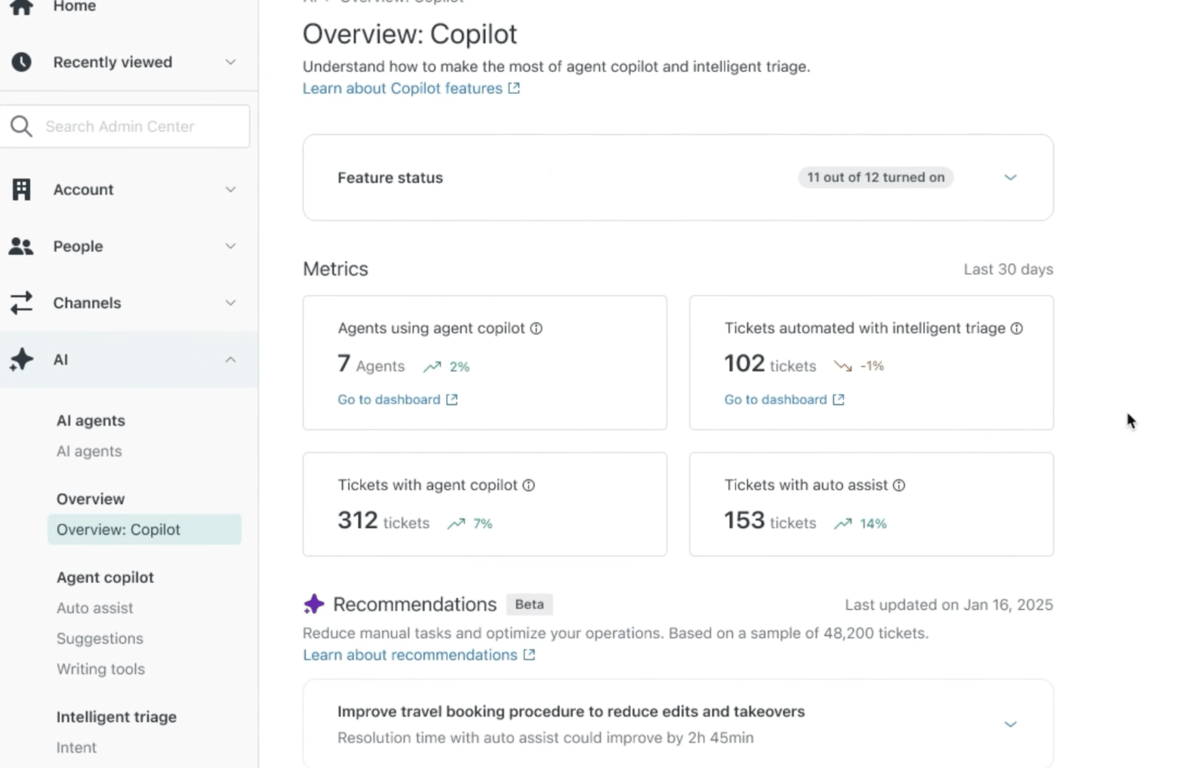Viewport: 1202px width, 768px height.
Task: Click Last updated on Jan 16, 2025 text
Action: (x=949, y=605)
